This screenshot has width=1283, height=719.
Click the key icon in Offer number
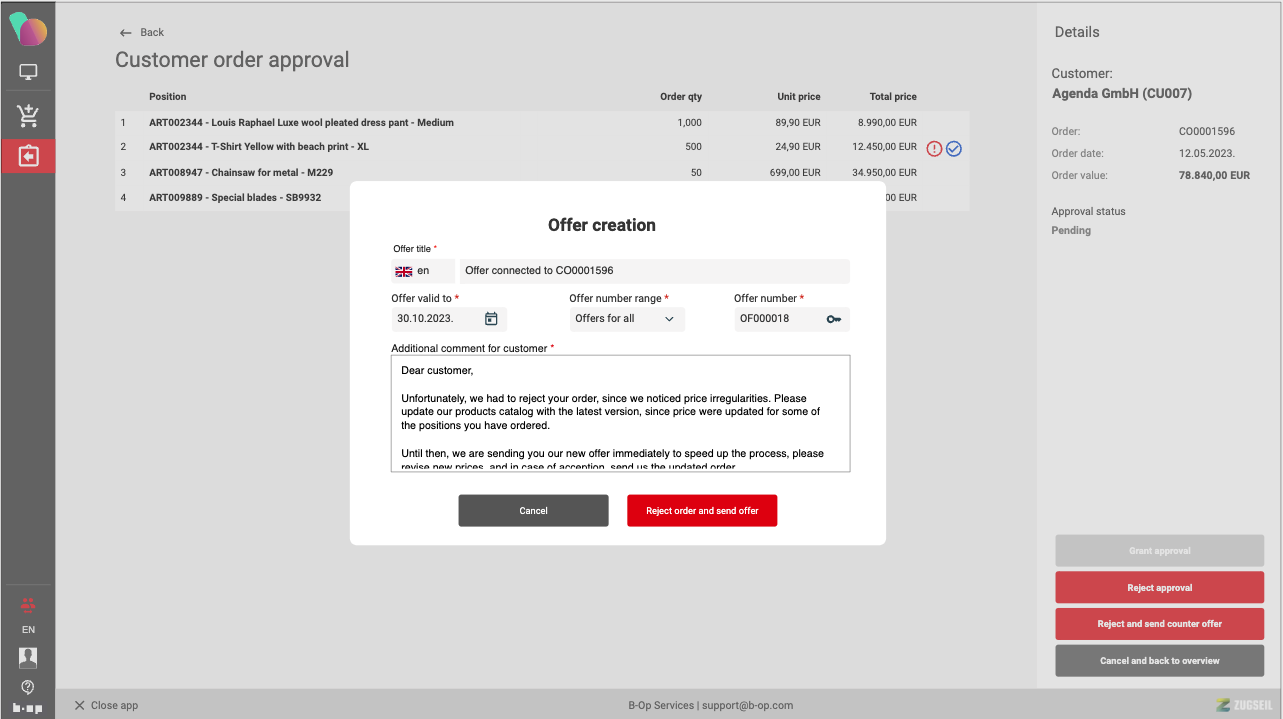(834, 319)
